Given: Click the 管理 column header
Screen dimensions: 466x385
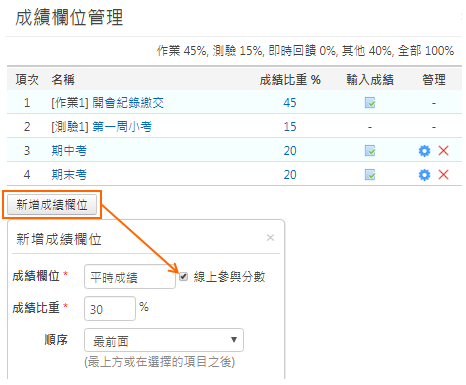Looking at the screenshot, I should coord(434,80).
